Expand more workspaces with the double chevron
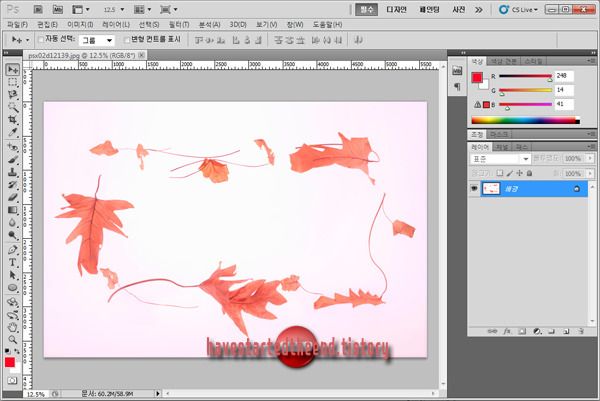The height and width of the screenshot is (401, 600). [479, 10]
